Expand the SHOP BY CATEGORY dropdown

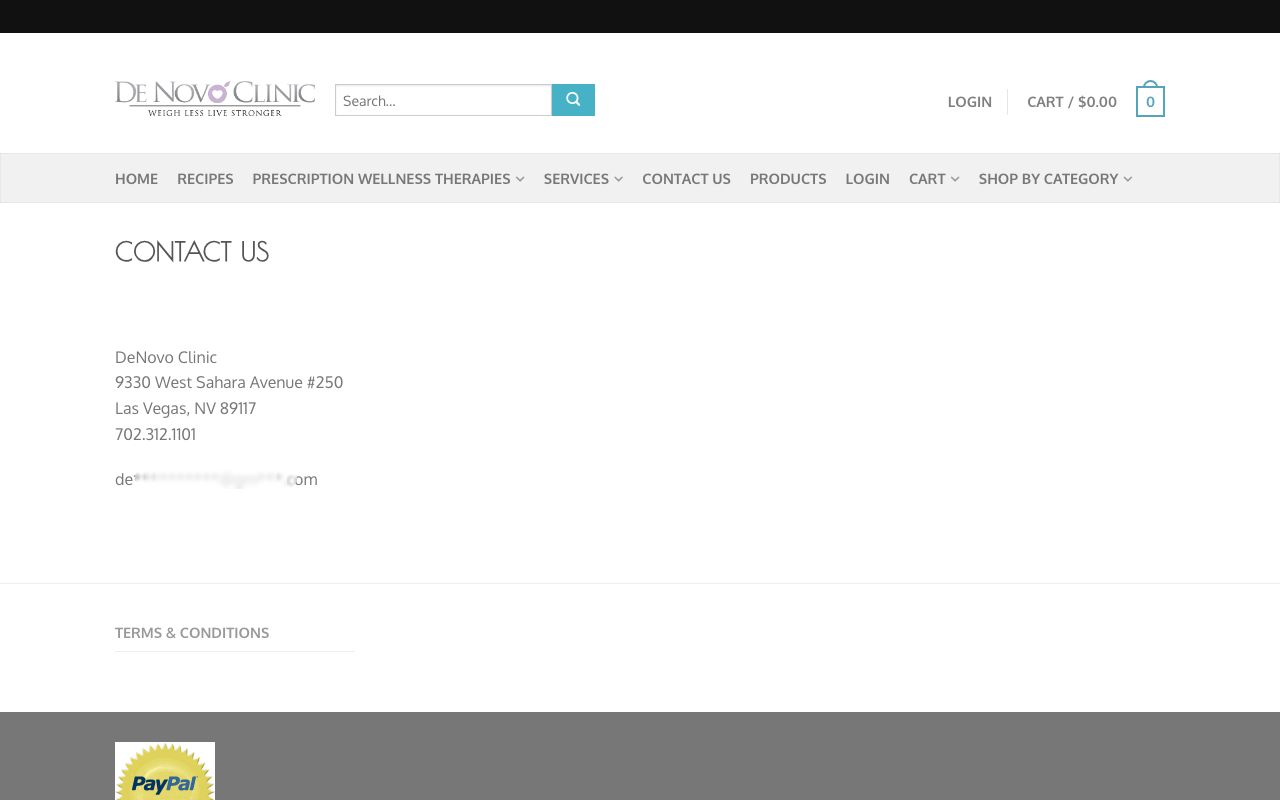click(1055, 179)
